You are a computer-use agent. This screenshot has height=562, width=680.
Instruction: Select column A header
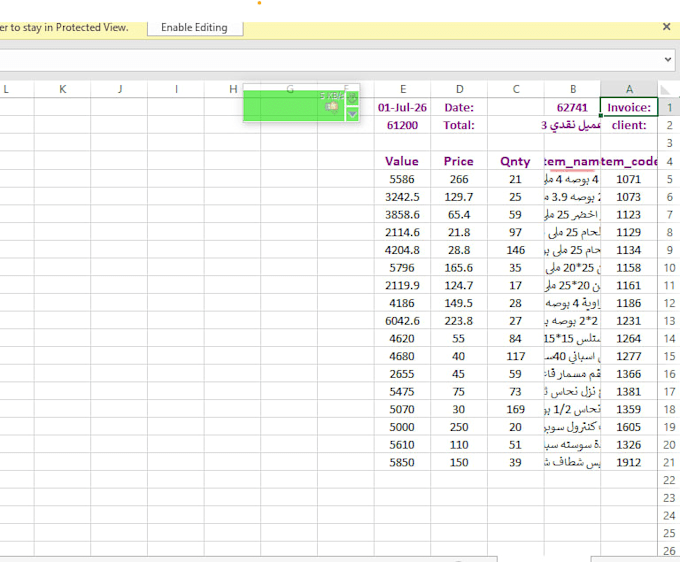629,89
